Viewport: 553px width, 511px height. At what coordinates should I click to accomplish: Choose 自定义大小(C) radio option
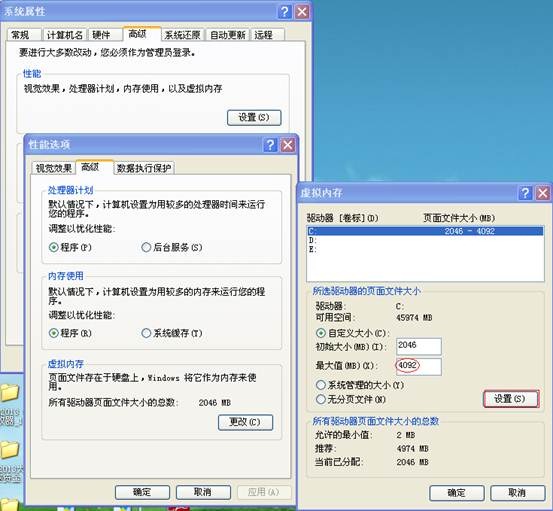pyautogui.click(x=353, y=333)
